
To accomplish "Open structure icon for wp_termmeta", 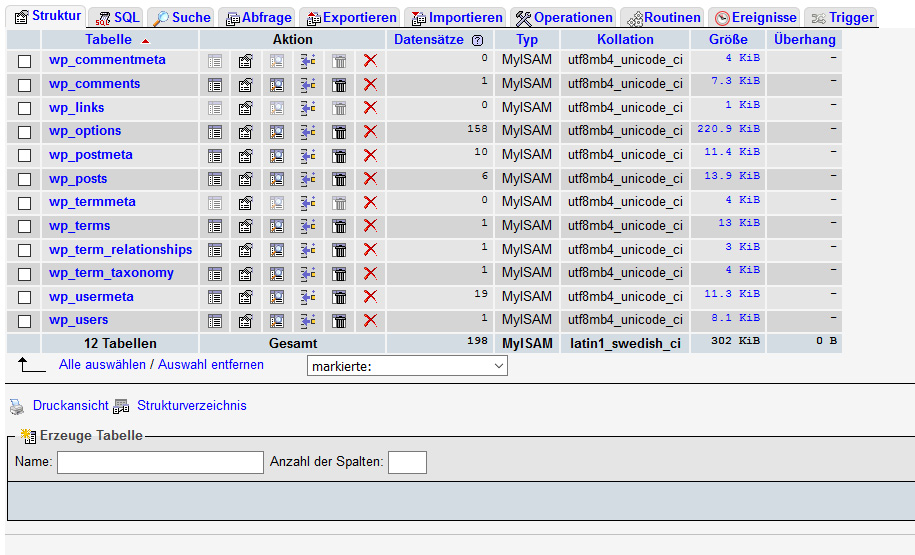I will (246, 203).
